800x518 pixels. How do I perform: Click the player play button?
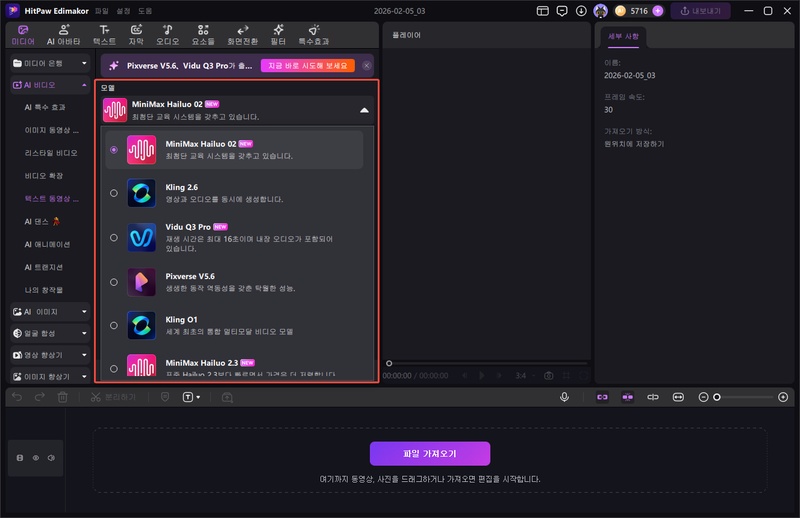tap(482, 376)
